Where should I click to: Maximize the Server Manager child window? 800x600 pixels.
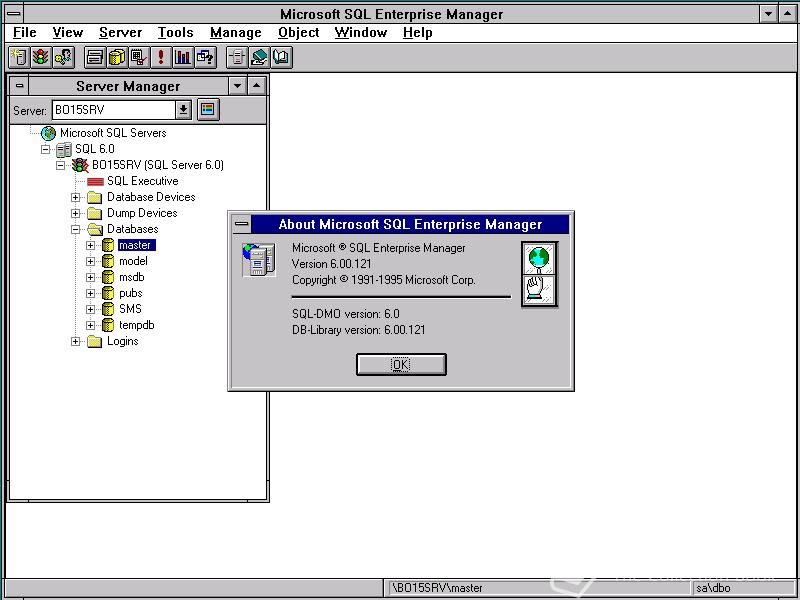[x=257, y=86]
